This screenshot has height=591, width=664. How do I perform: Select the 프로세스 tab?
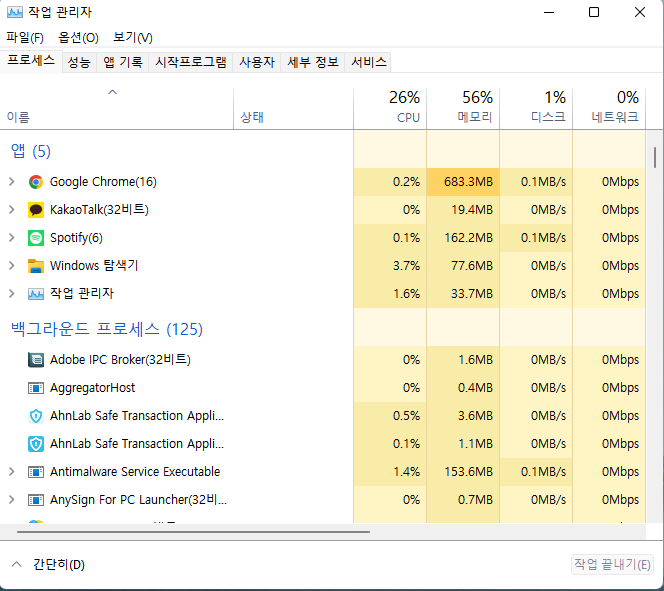coord(31,61)
